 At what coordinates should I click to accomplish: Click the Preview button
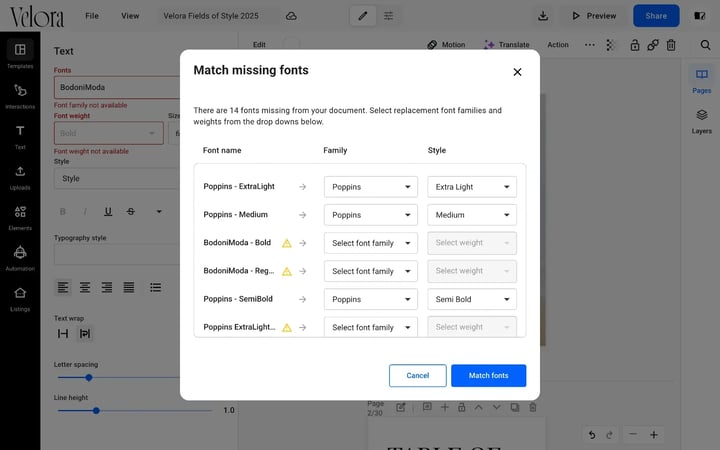pyautogui.click(x=594, y=16)
